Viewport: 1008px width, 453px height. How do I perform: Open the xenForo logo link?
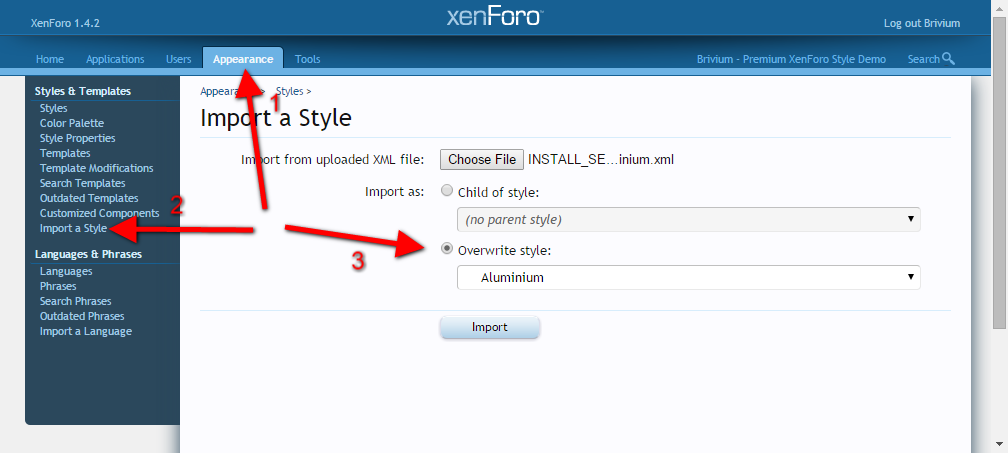coord(494,16)
